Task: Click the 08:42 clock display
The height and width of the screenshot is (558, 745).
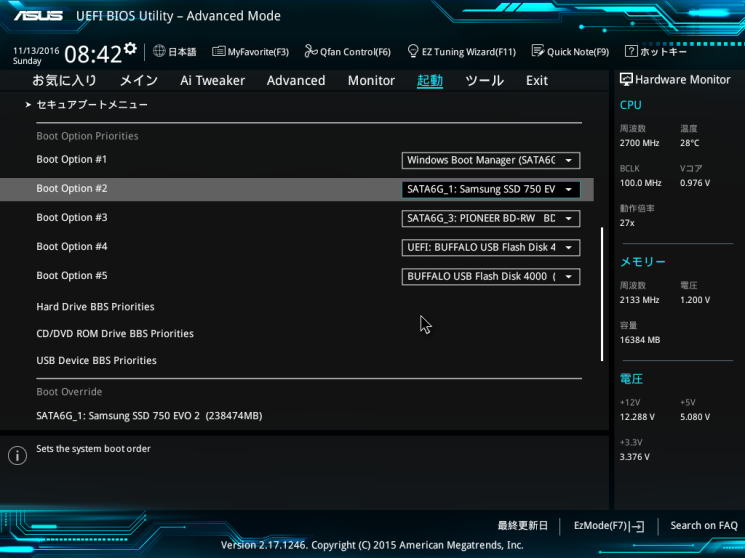Action: (x=93, y=54)
